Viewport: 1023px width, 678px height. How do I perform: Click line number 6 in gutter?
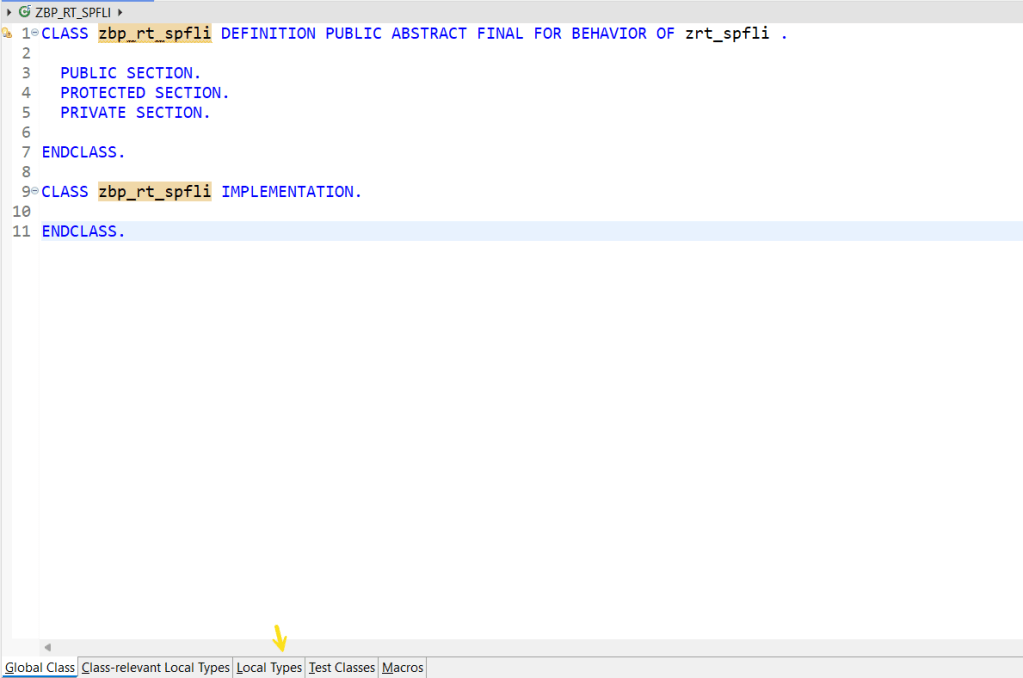[x=26, y=132]
